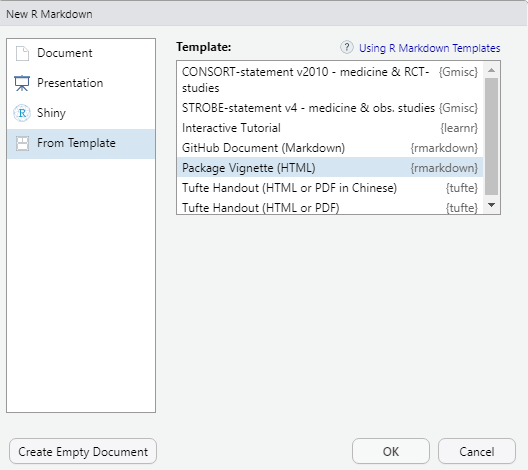Image resolution: width=528 pixels, height=470 pixels.
Task: Click the question mark help icon
Action: tap(346, 47)
